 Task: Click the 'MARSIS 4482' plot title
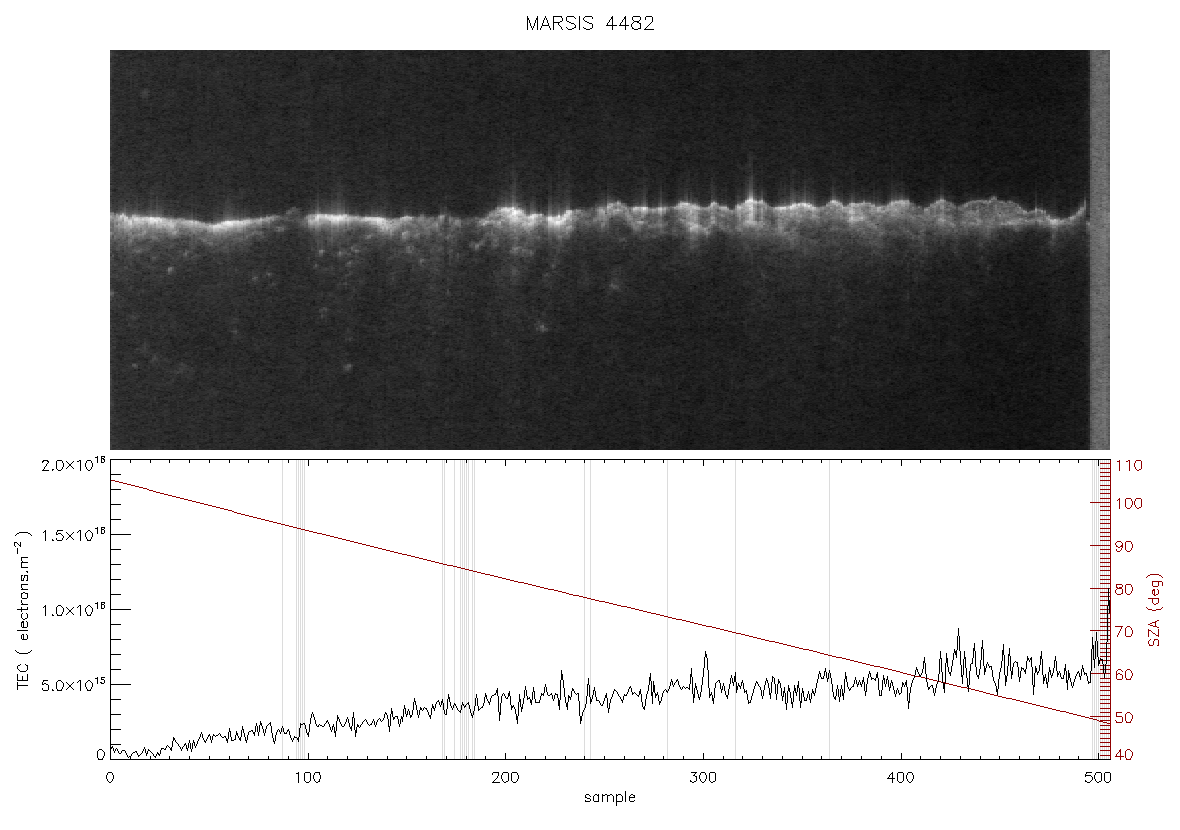point(589,23)
